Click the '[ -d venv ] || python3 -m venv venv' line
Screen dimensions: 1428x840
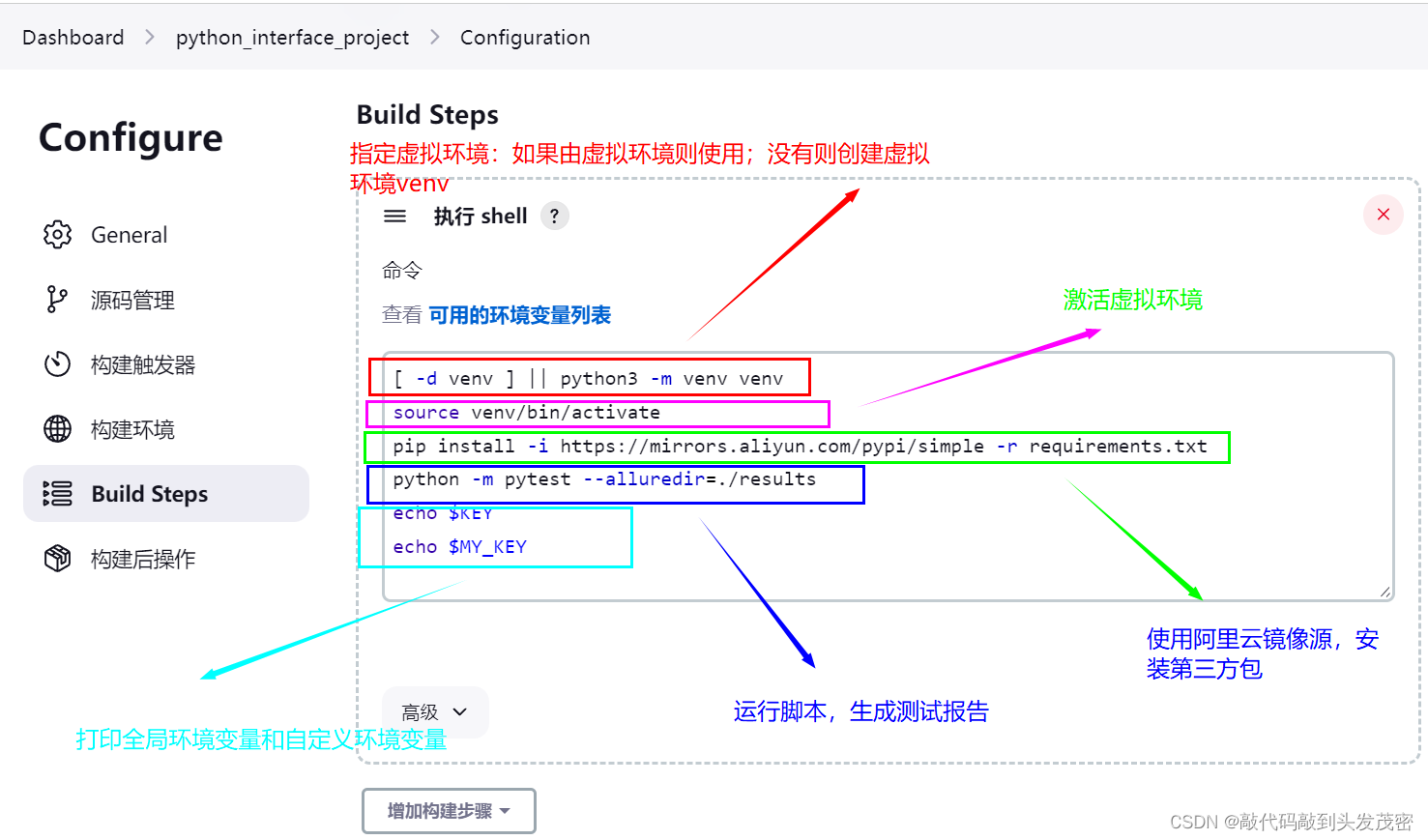click(588, 379)
